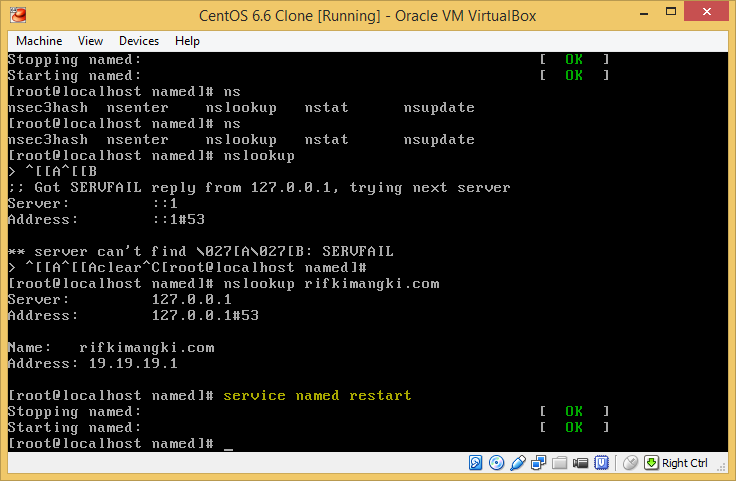Click the USB devices status icon
Image resolution: width=736 pixels, height=481 pixels.
click(x=517, y=463)
